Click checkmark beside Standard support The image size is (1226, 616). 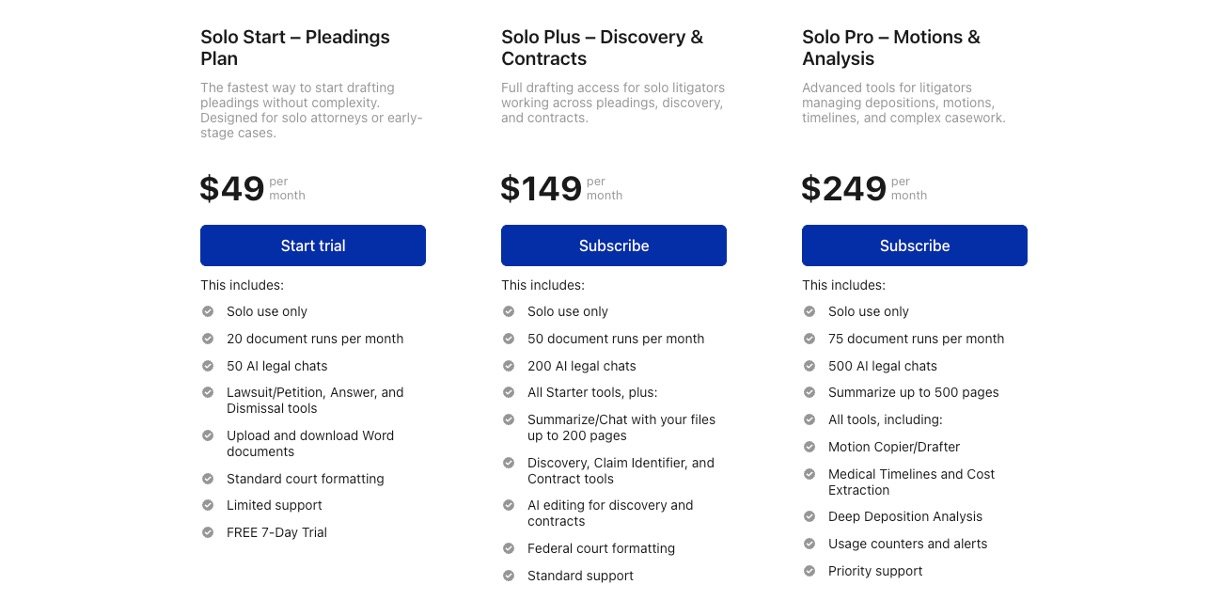coord(508,576)
